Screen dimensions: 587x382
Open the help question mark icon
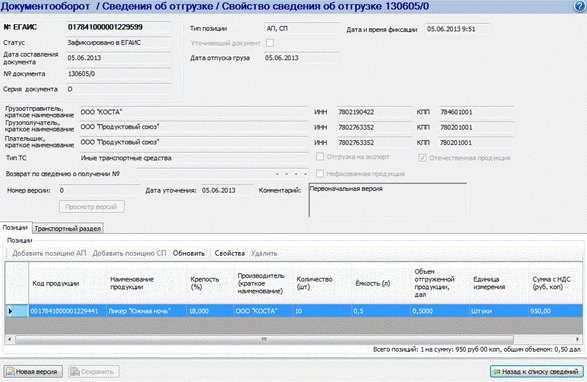click(580, 6)
